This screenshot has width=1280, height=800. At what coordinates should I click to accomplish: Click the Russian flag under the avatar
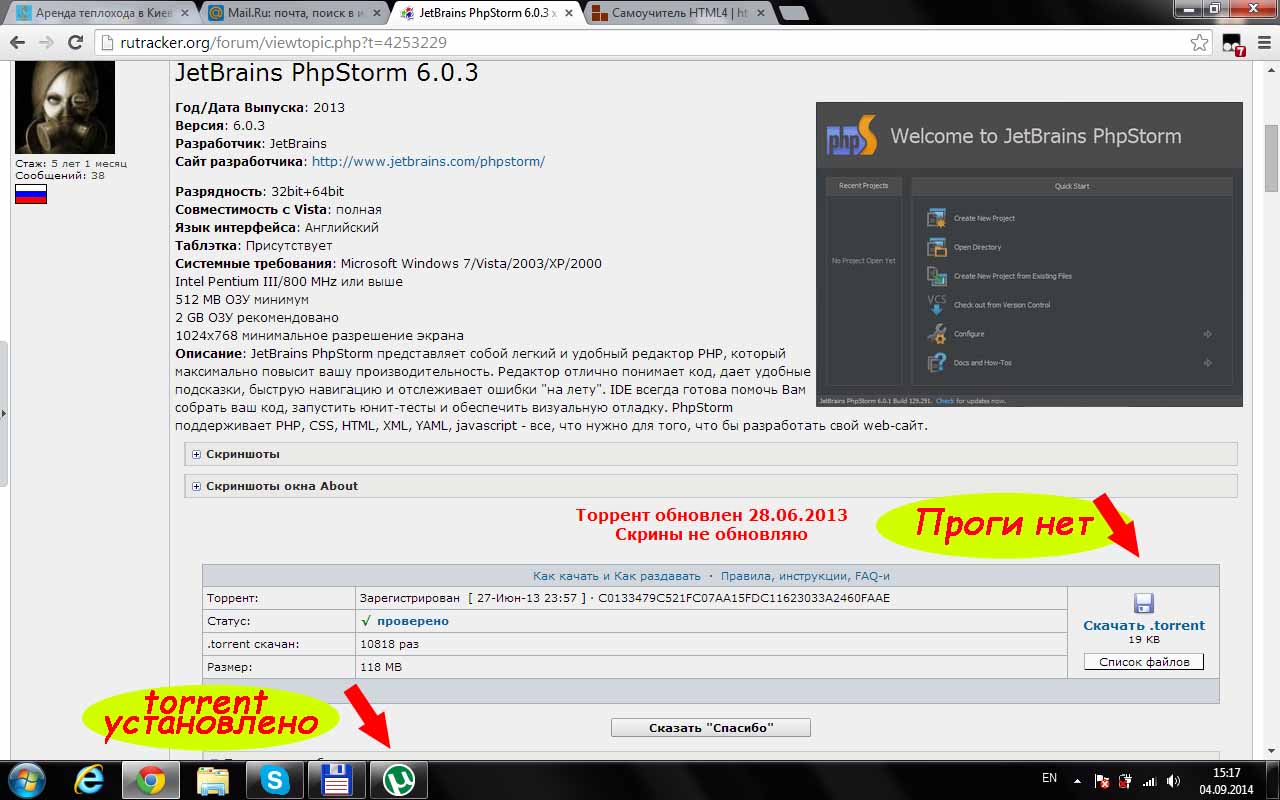point(31,194)
